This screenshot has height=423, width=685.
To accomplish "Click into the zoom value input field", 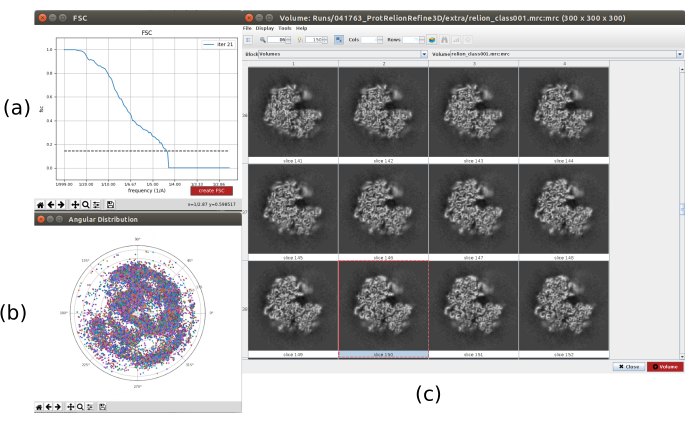I will [277, 40].
